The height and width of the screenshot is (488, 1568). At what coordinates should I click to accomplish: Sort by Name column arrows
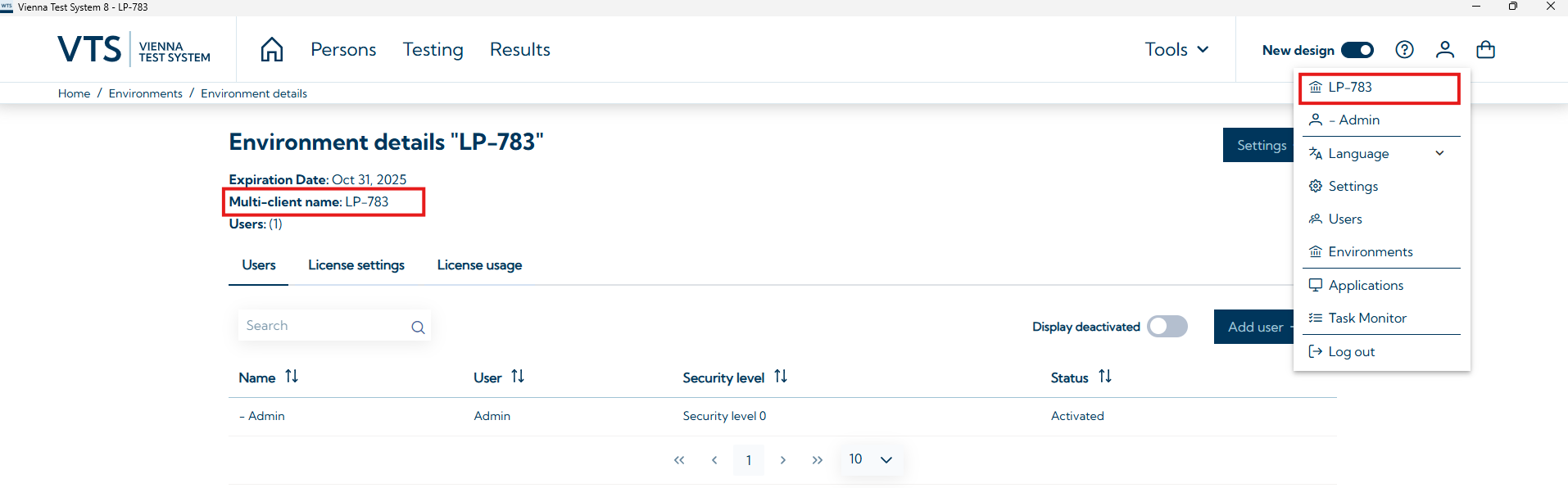pyautogui.click(x=292, y=377)
